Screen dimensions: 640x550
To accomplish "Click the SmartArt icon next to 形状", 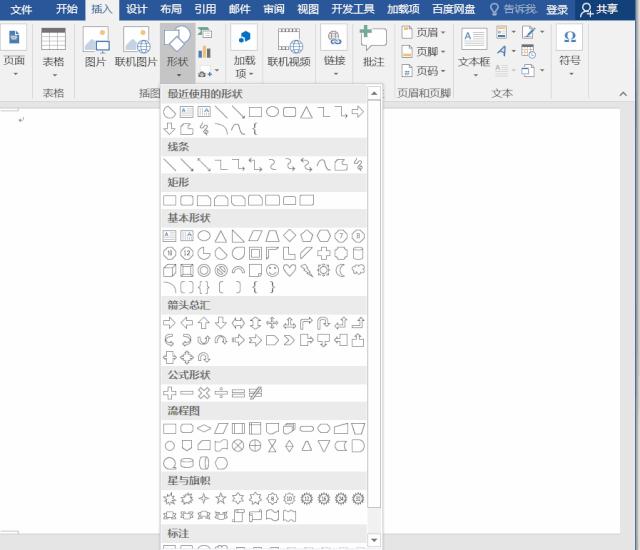I will click(205, 32).
